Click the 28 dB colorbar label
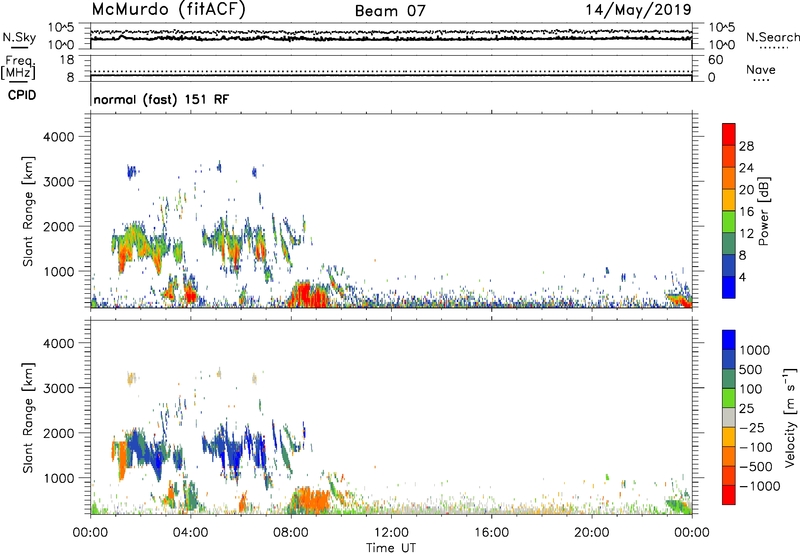The image size is (800, 554). [x=746, y=146]
